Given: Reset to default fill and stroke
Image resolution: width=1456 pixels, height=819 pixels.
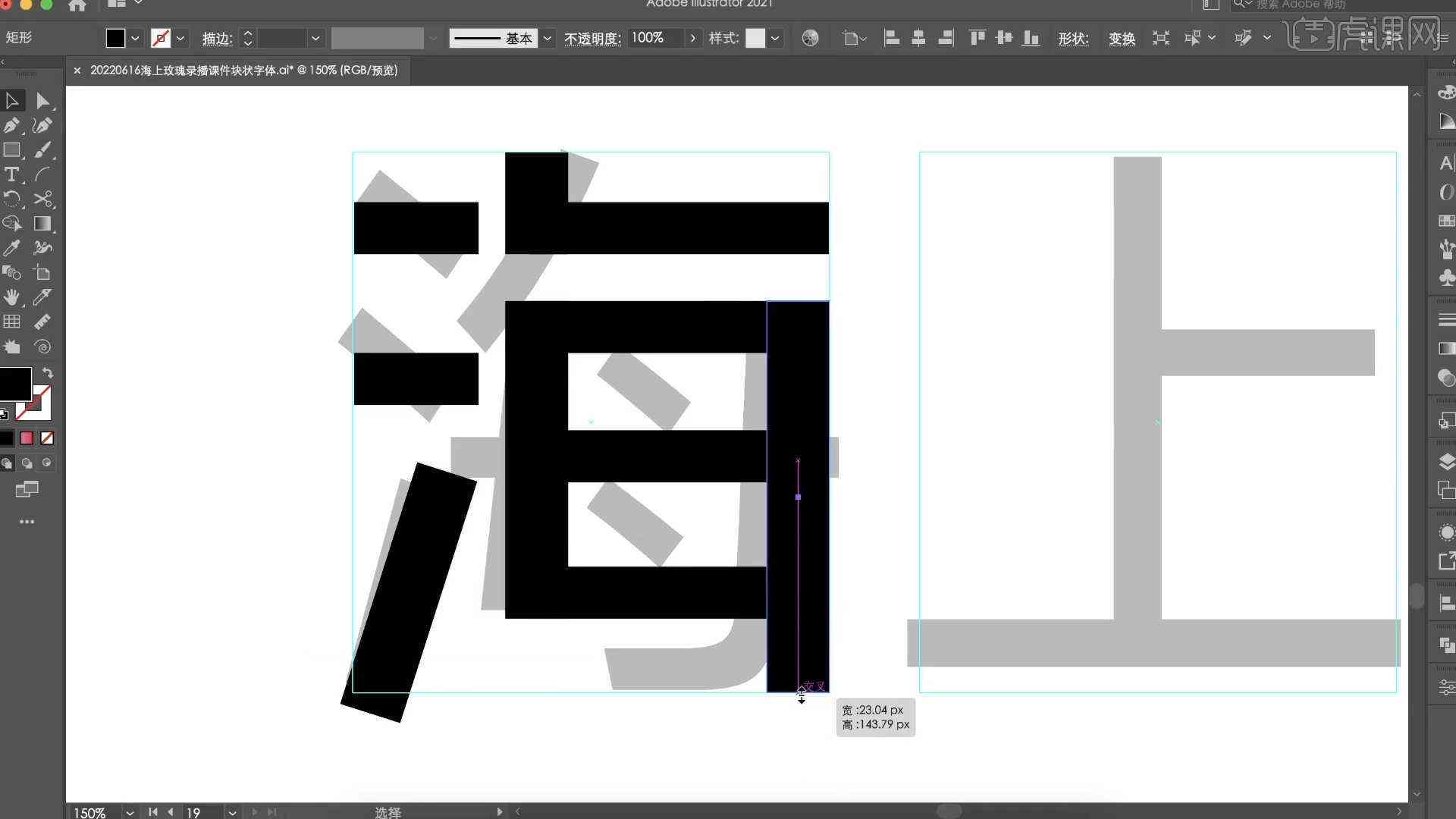Looking at the screenshot, I should (x=5, y=414).
